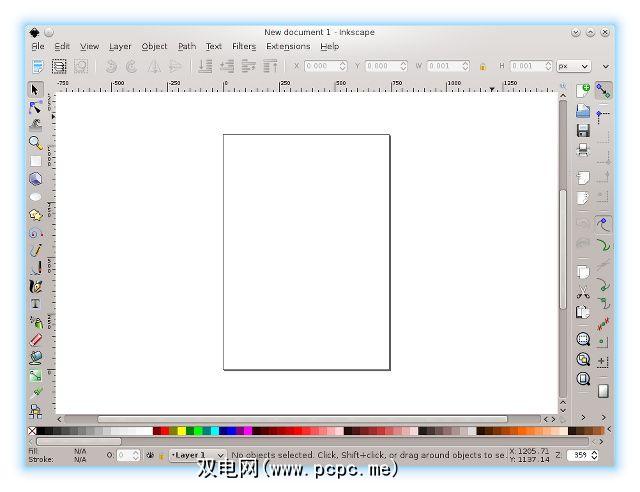
Task: Pick the Star polygon tool
Action: click(35, 215)
